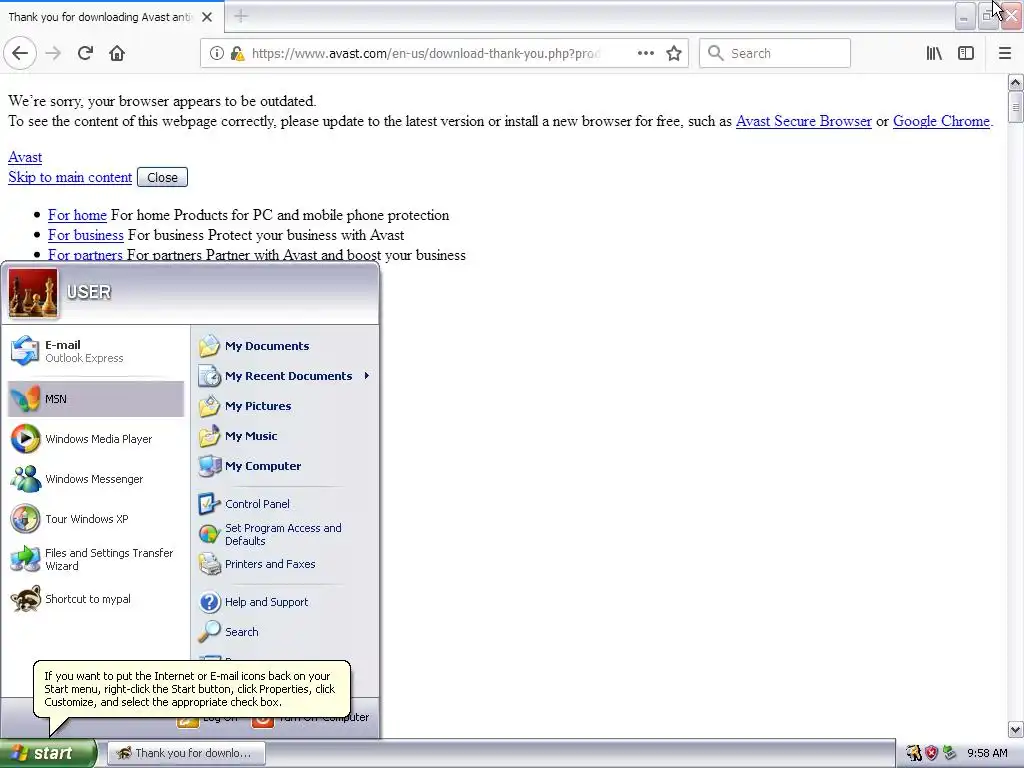Open the browser home page icon
The width and height of the screenshot is (1024, 768).
pos(117,54)
